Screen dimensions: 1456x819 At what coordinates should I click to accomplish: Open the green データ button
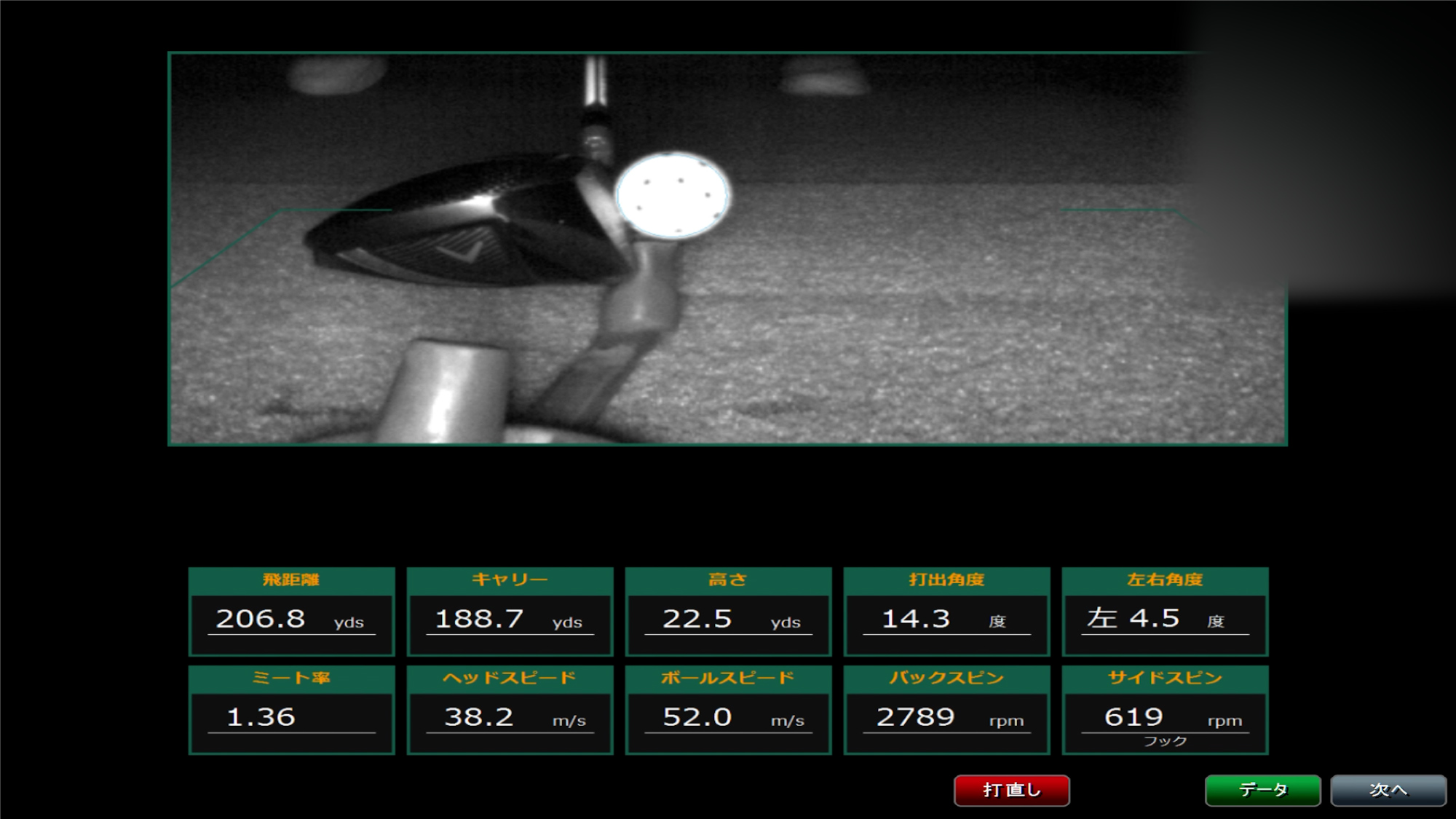1263,790
